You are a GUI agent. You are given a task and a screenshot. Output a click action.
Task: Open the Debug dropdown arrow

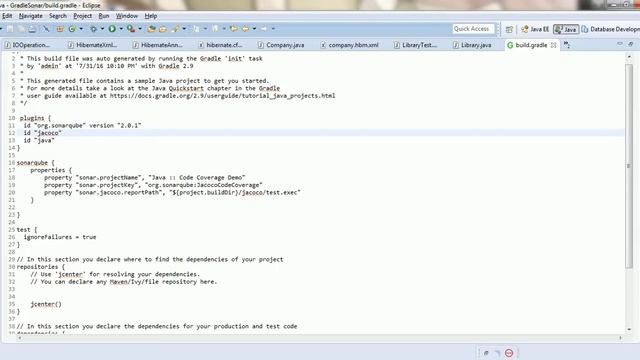(x=102, y=29)
